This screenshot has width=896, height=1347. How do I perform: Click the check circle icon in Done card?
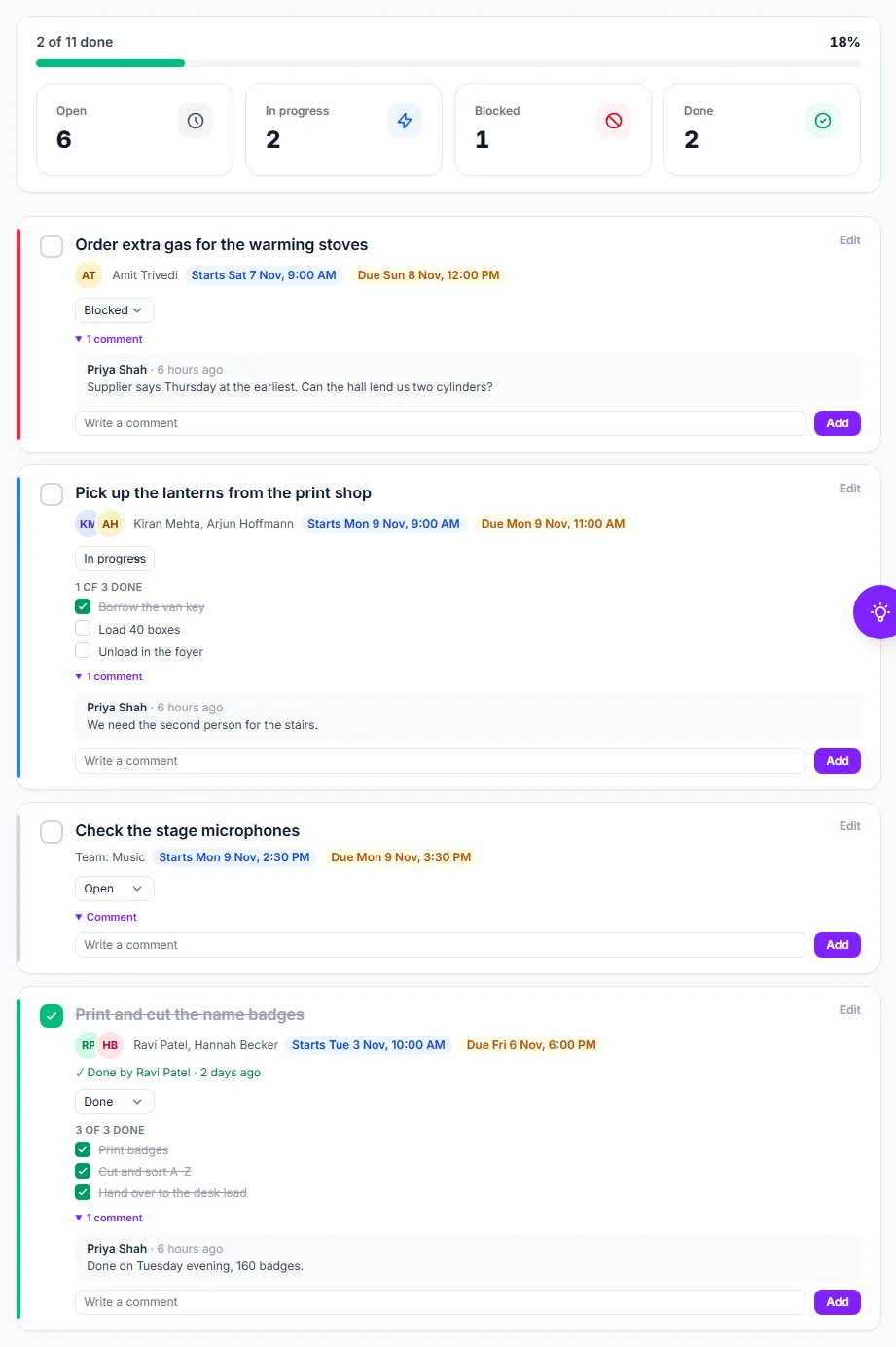pos(823,121)
